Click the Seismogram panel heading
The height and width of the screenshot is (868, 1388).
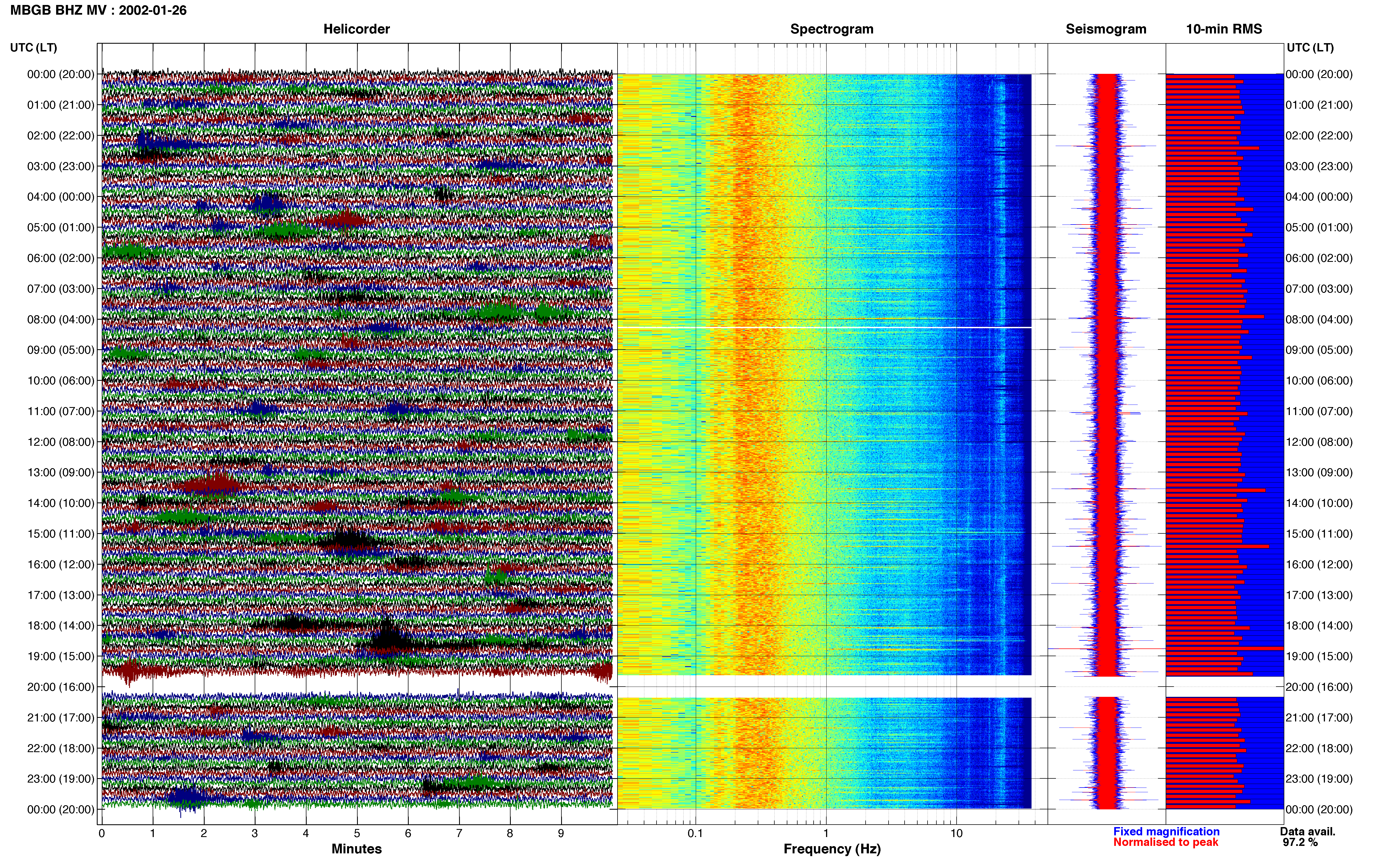coord(1106,29)
